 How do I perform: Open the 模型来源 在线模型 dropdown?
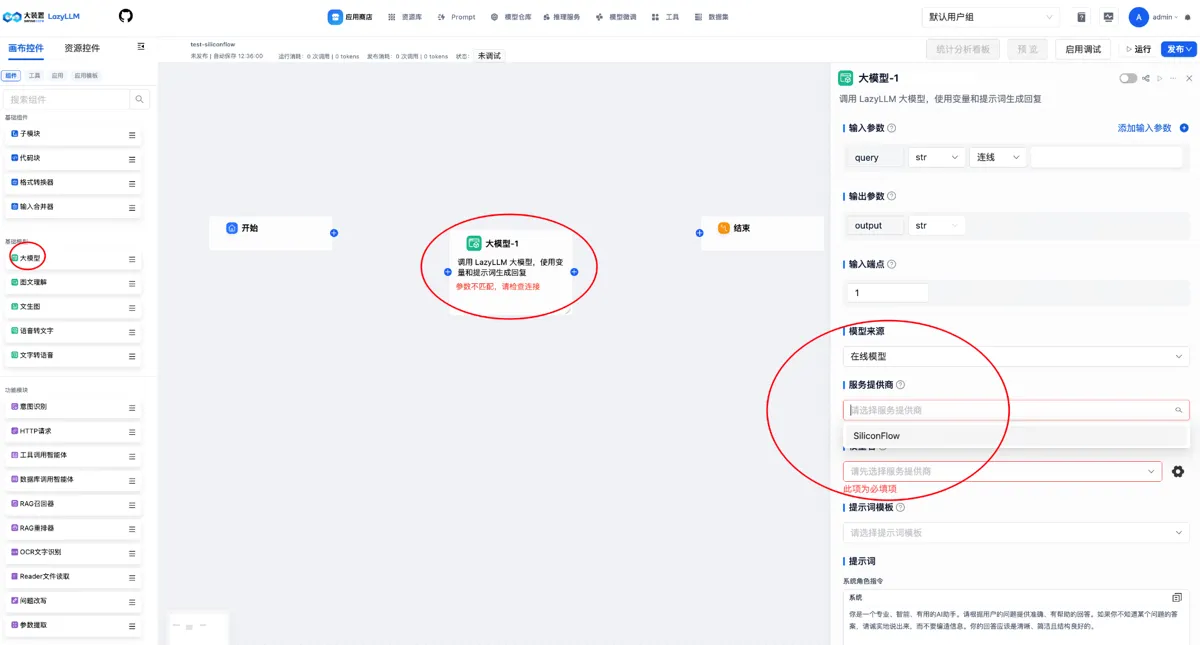click(x=1016, y=356)
